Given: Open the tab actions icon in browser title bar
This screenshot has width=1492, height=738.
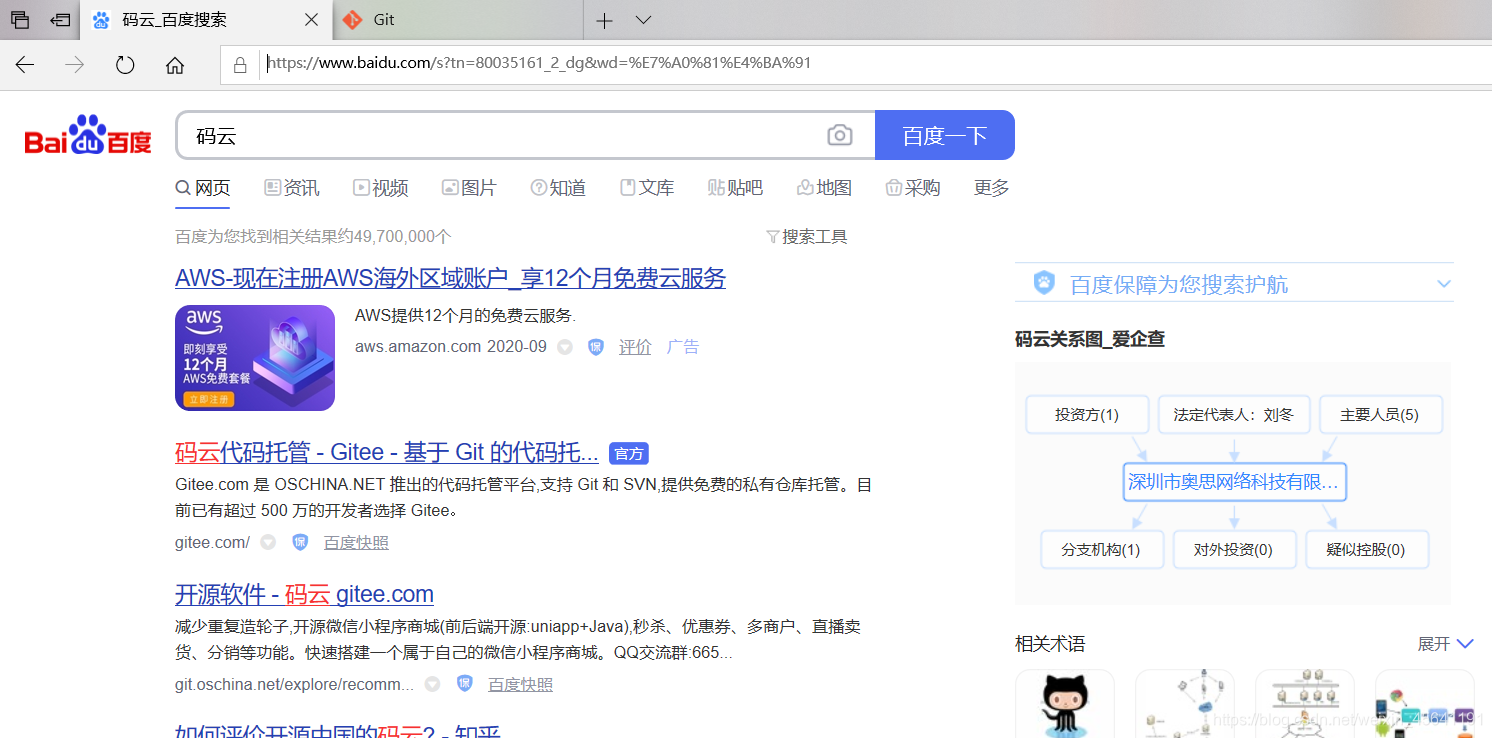Looking at the screenshot, I should tap(20, 19).
